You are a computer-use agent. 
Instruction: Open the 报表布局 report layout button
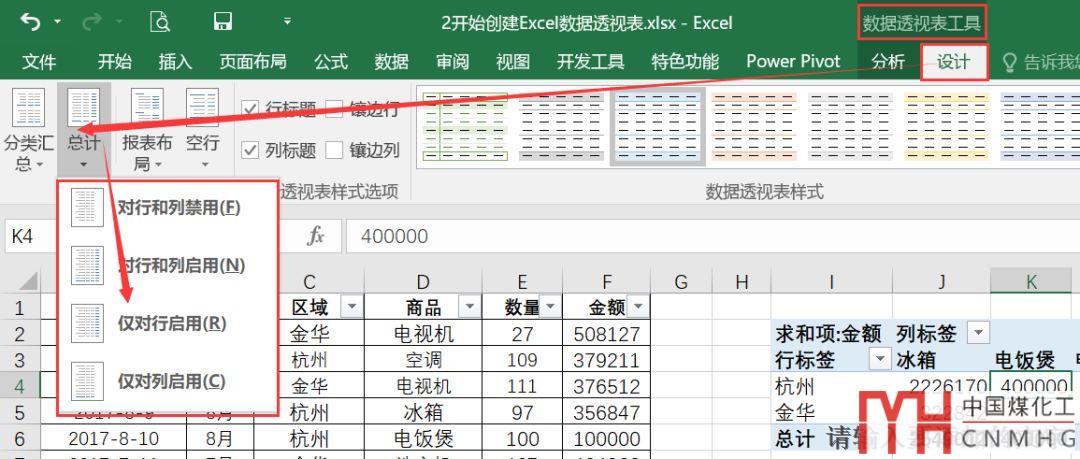(x=147, y=130)
